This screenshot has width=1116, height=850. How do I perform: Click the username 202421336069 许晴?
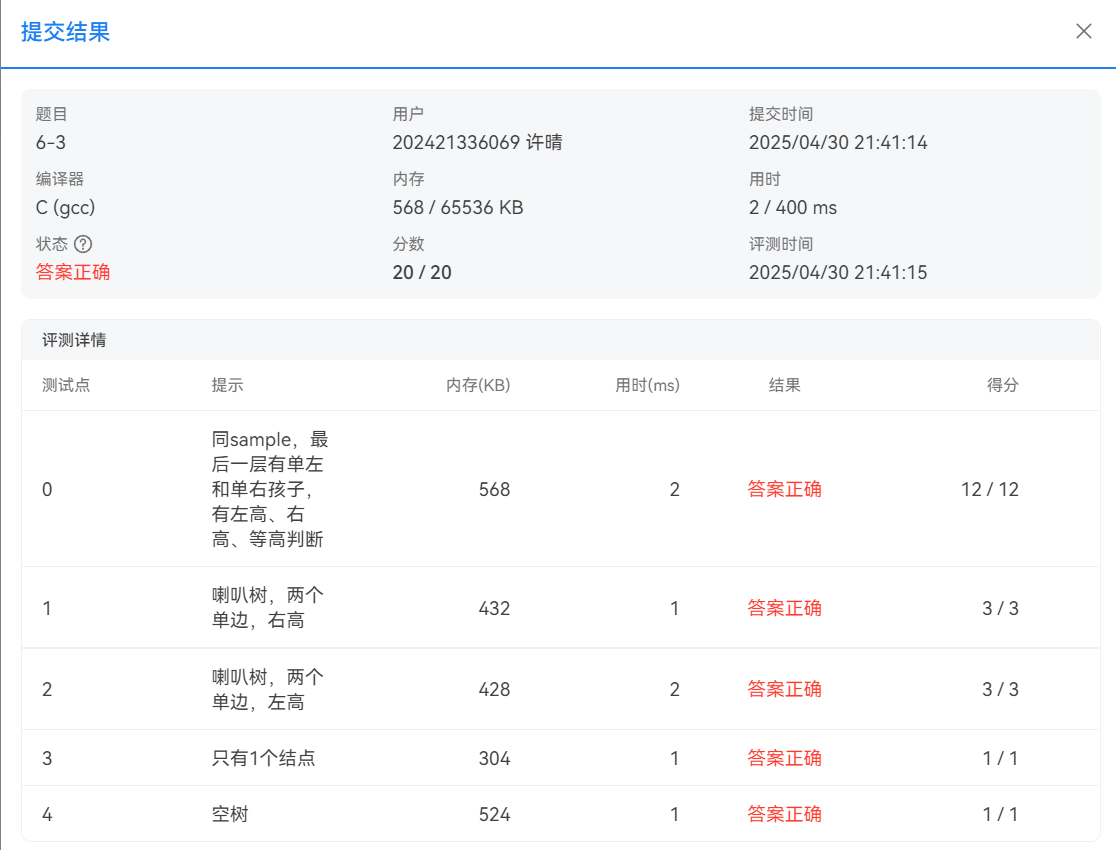click(477, 142)
